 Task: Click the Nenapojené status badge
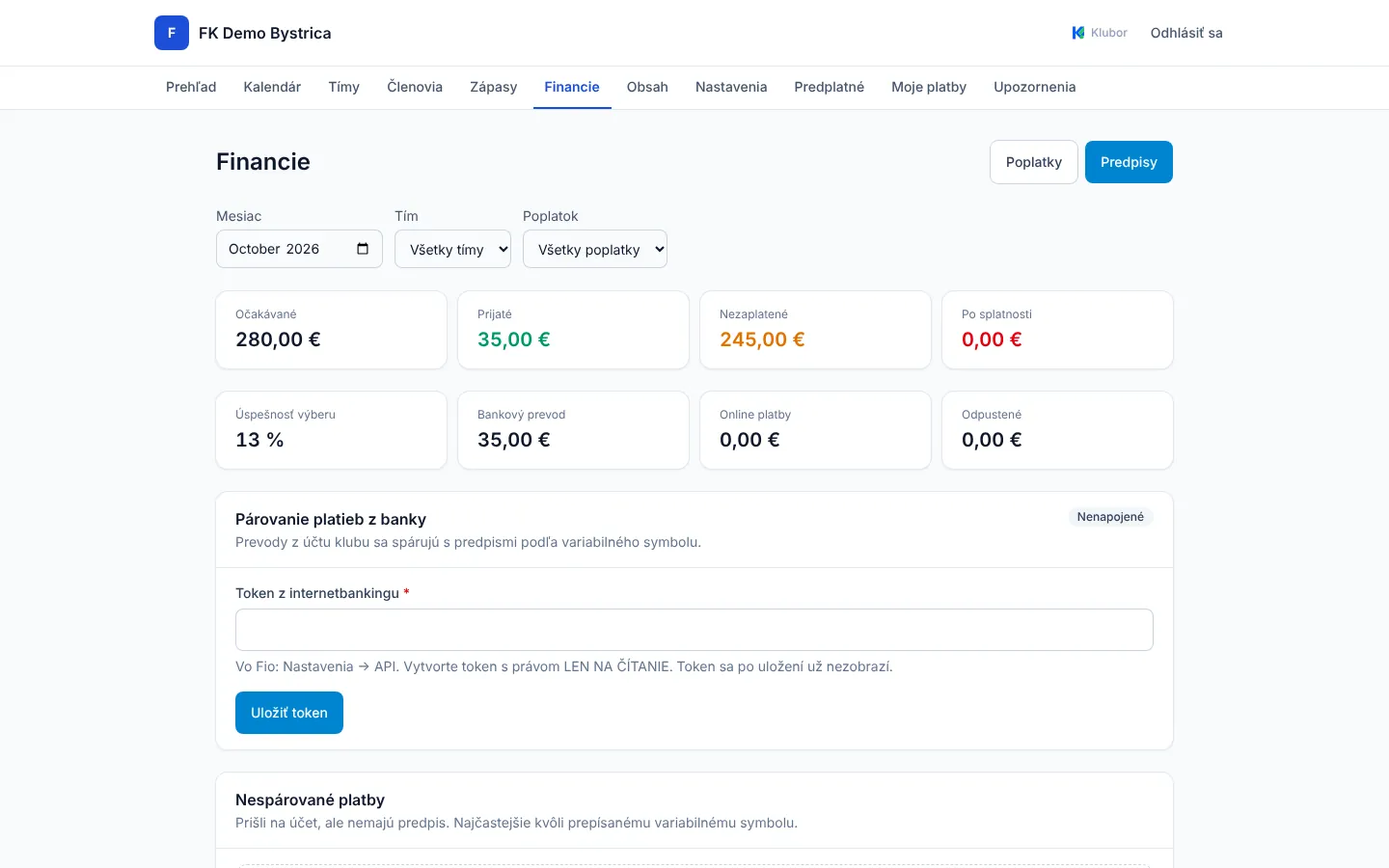1110,517
